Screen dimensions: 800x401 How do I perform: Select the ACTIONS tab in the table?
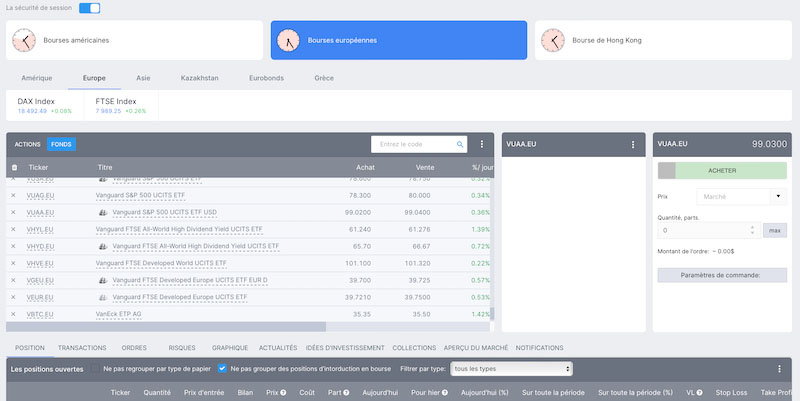(28, 144)
